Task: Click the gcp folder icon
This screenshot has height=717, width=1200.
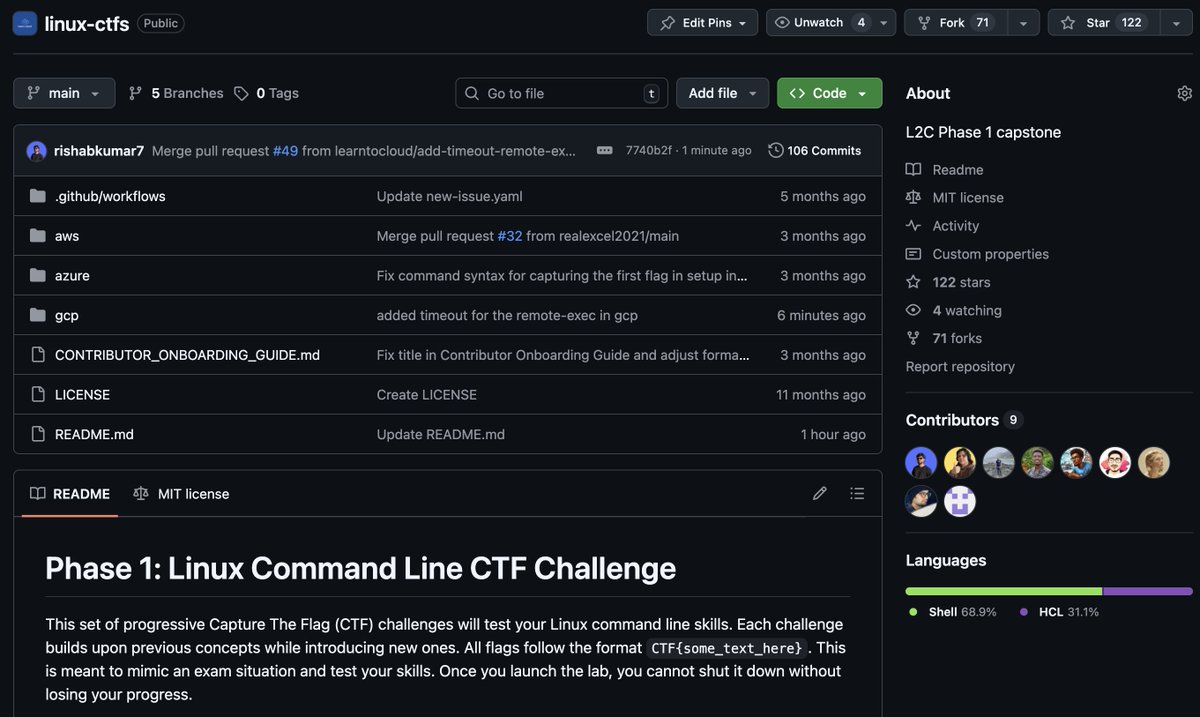Action: [38, 315]
